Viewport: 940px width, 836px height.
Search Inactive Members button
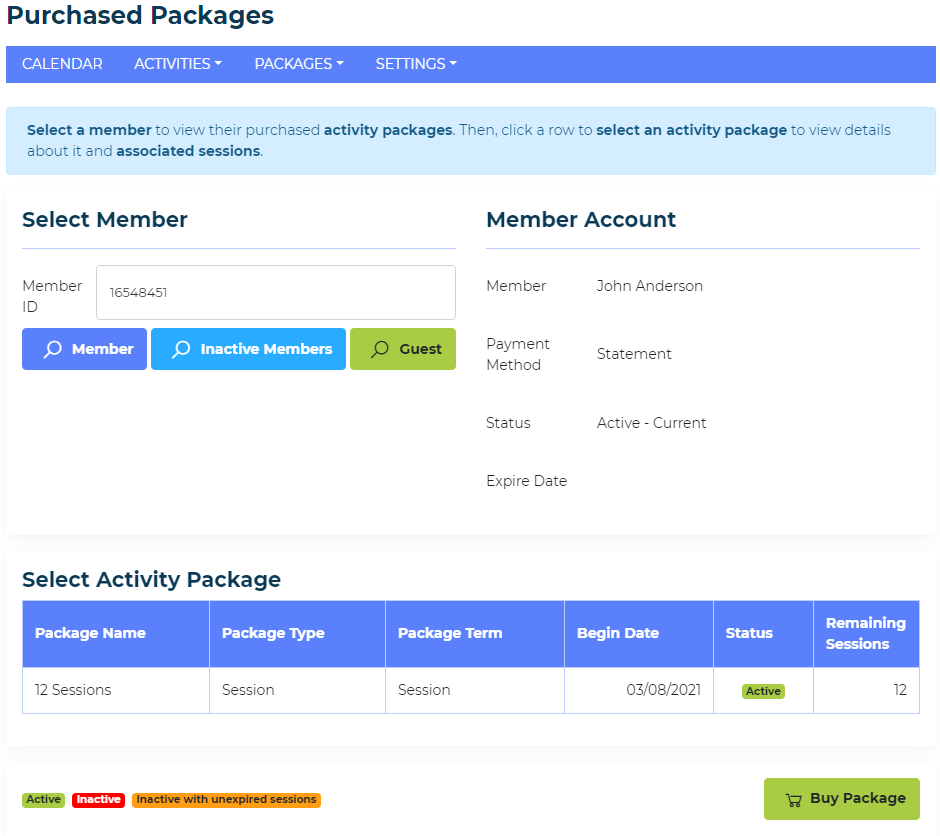click(248, 349)
